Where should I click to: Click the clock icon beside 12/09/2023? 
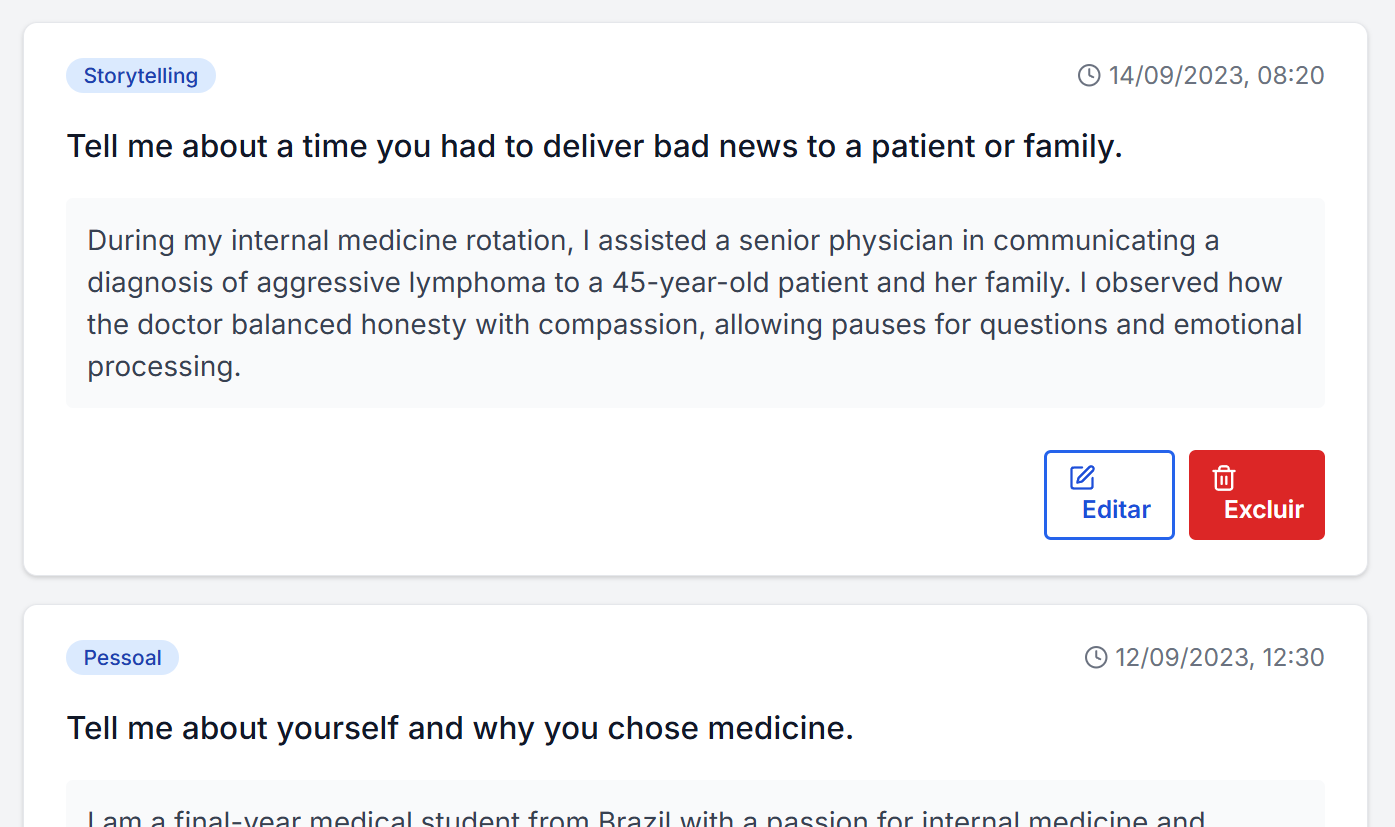point(1096,657)
